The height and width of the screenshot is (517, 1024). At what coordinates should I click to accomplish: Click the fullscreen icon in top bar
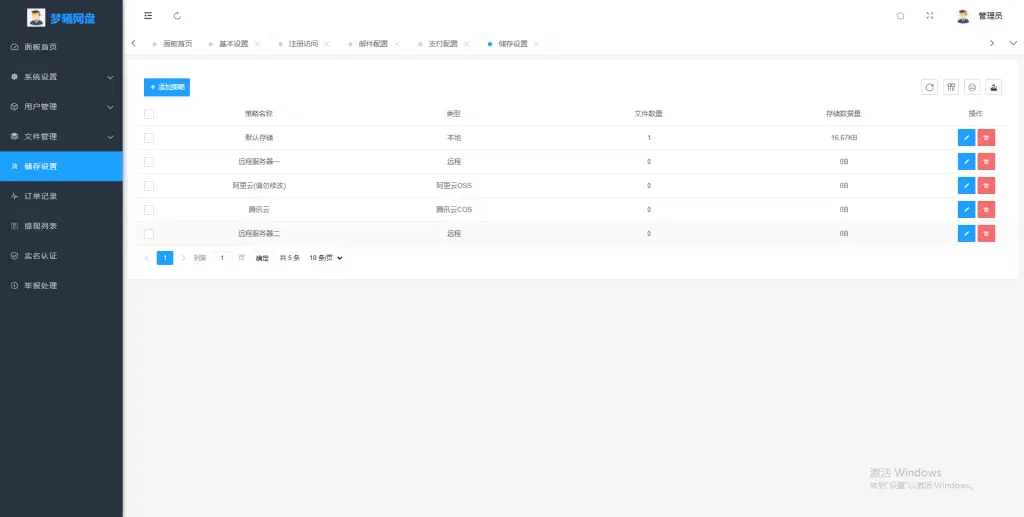coord(930,16)
